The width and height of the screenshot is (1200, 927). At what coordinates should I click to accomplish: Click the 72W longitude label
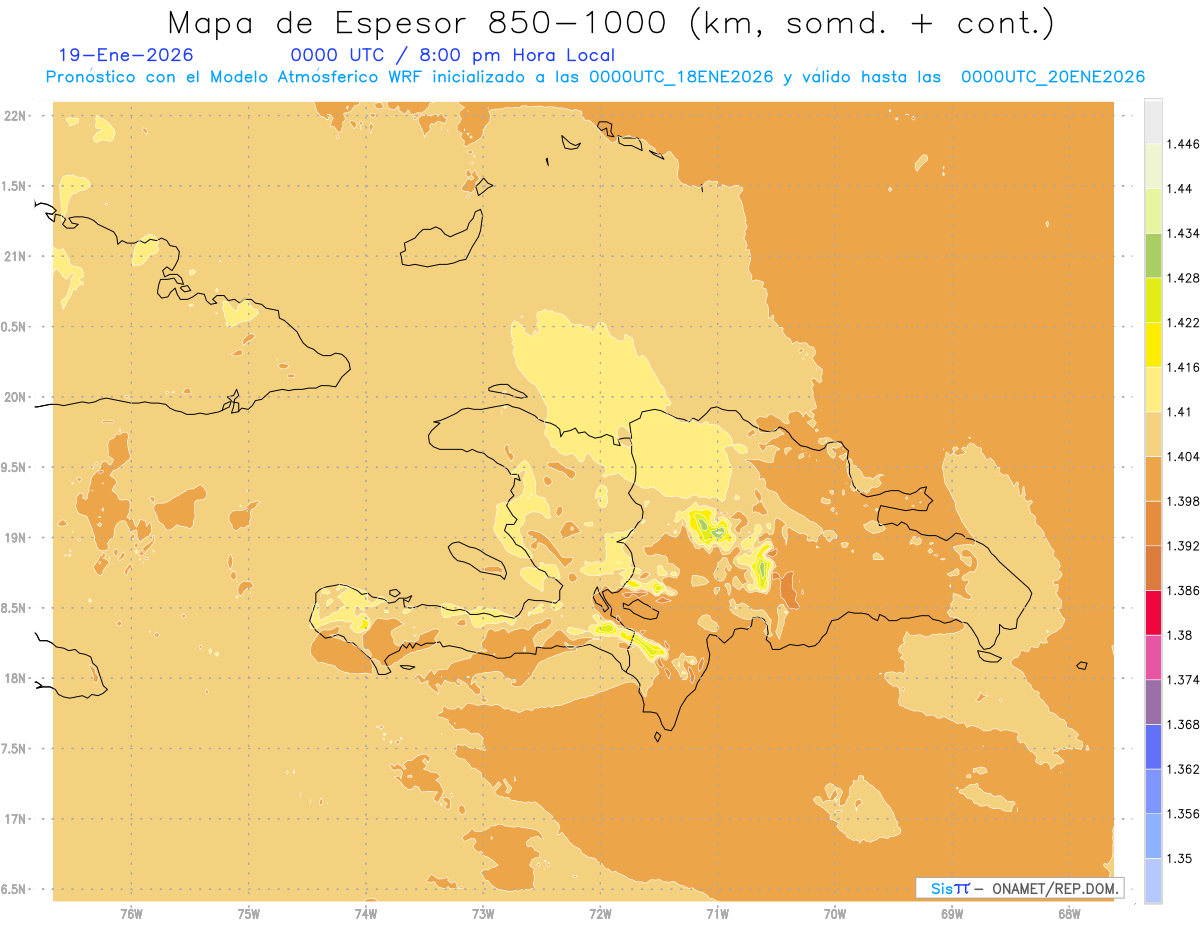point(600,914)
